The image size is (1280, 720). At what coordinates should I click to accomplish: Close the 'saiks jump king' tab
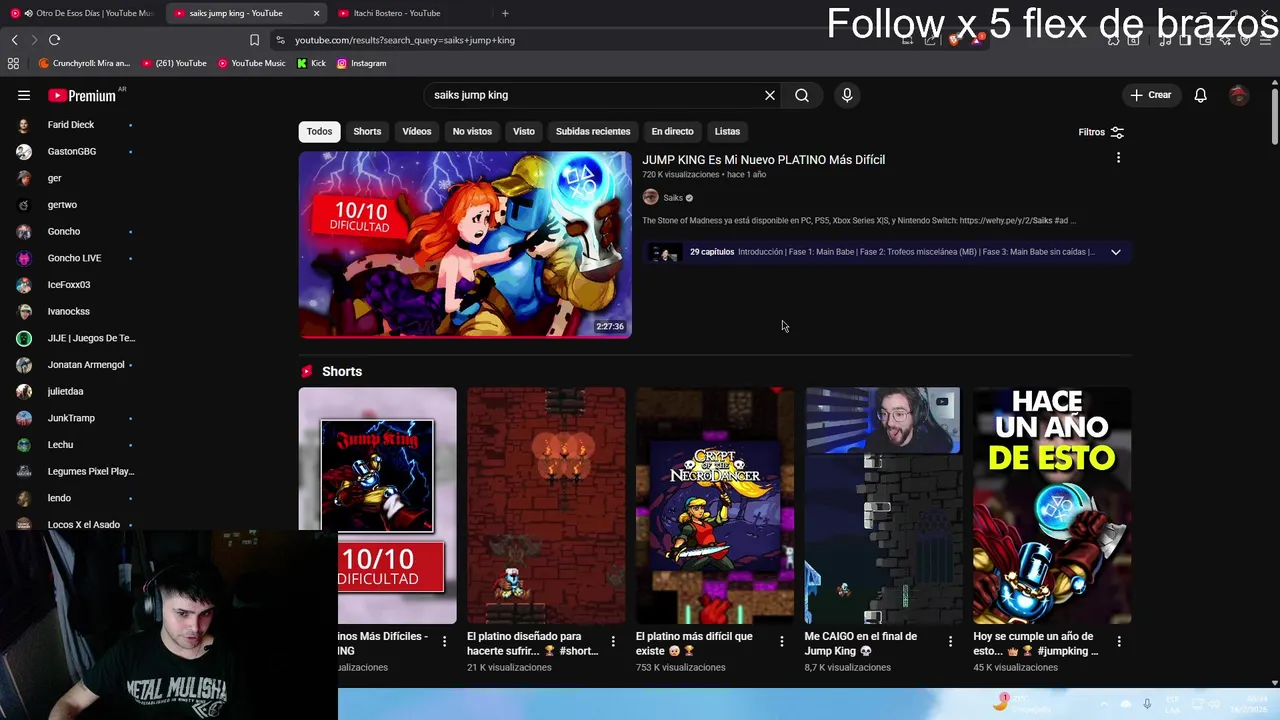click(x=316, y=13)
